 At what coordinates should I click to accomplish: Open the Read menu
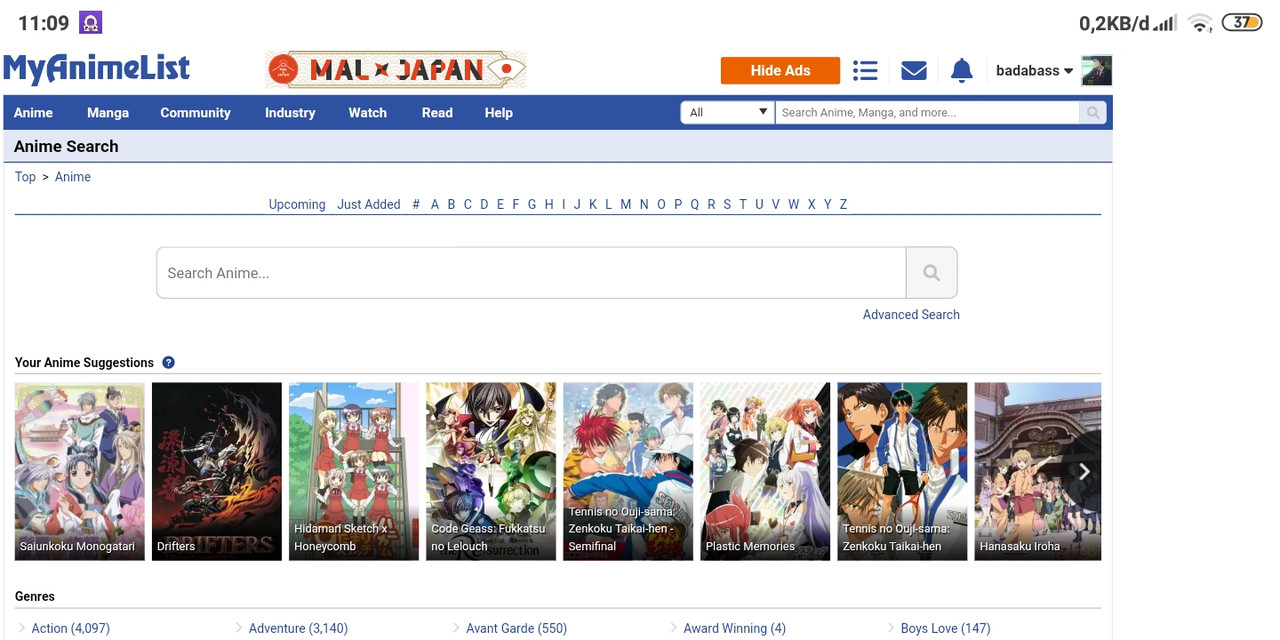pos(437,112)
